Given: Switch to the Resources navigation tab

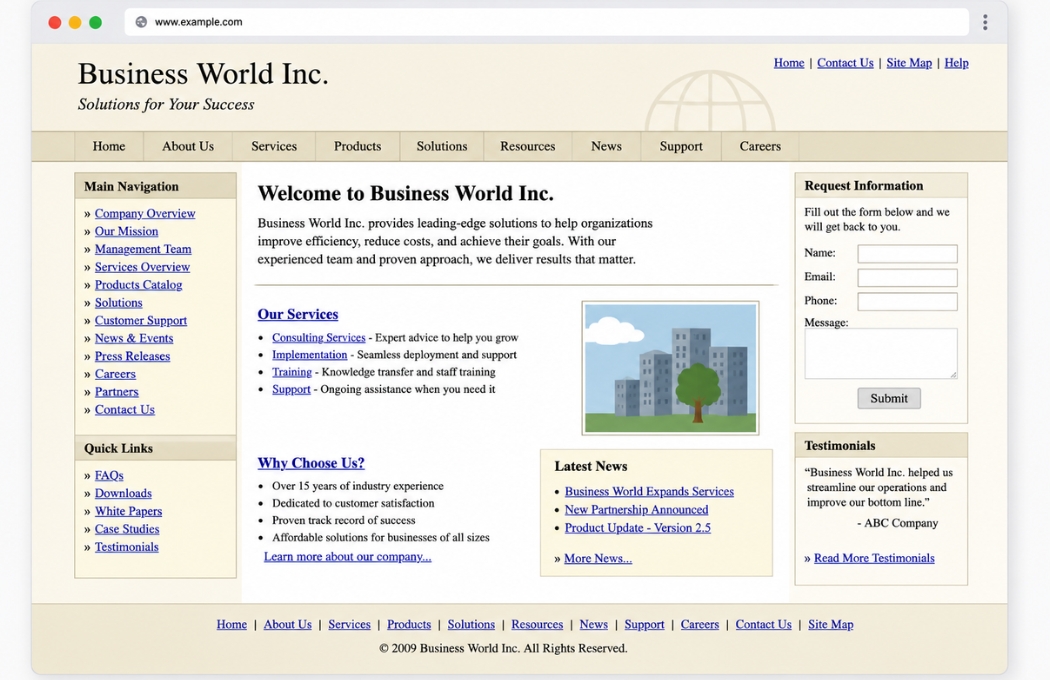Looking at the screenshot, I should tap(528, 146).
